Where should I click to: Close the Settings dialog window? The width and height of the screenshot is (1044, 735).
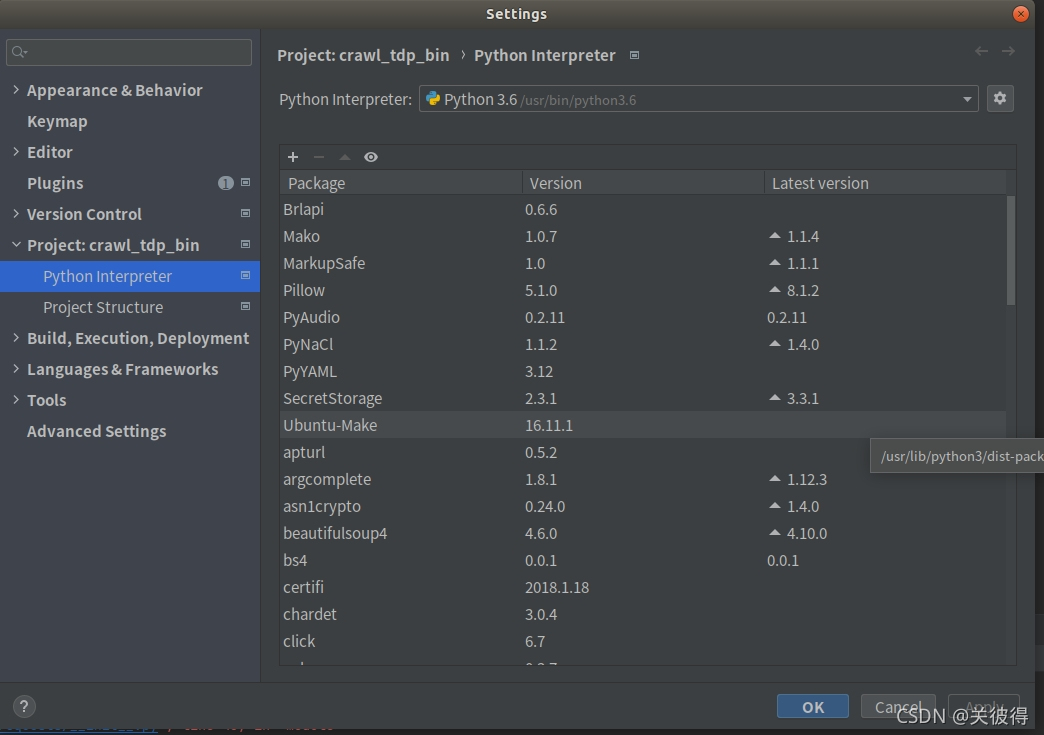pos(1020,13)
